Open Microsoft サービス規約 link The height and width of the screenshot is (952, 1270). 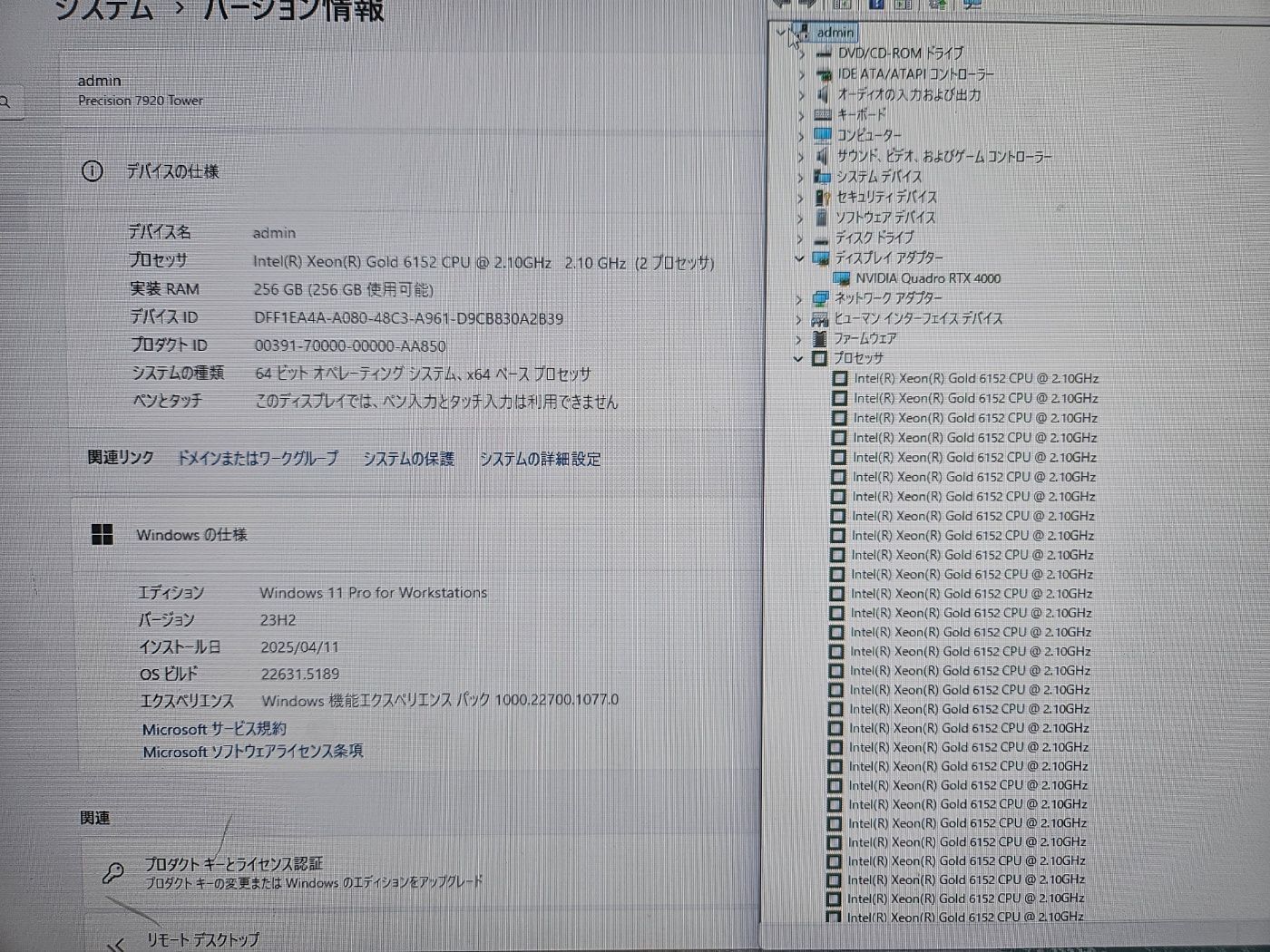[214, 729]
